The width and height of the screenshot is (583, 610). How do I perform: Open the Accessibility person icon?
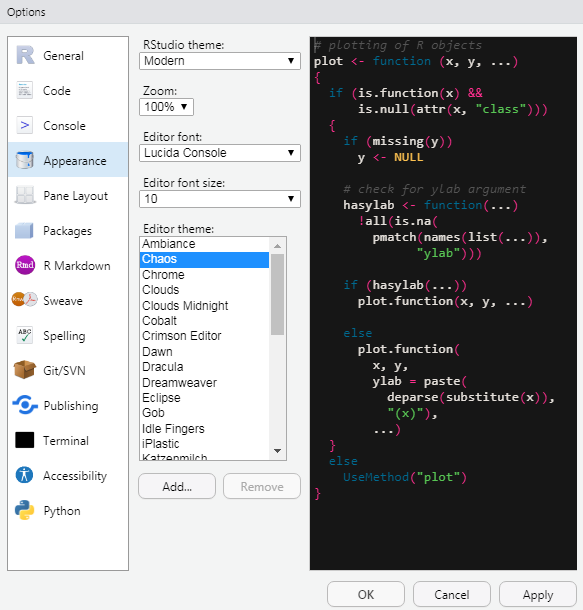pos(25,475)
